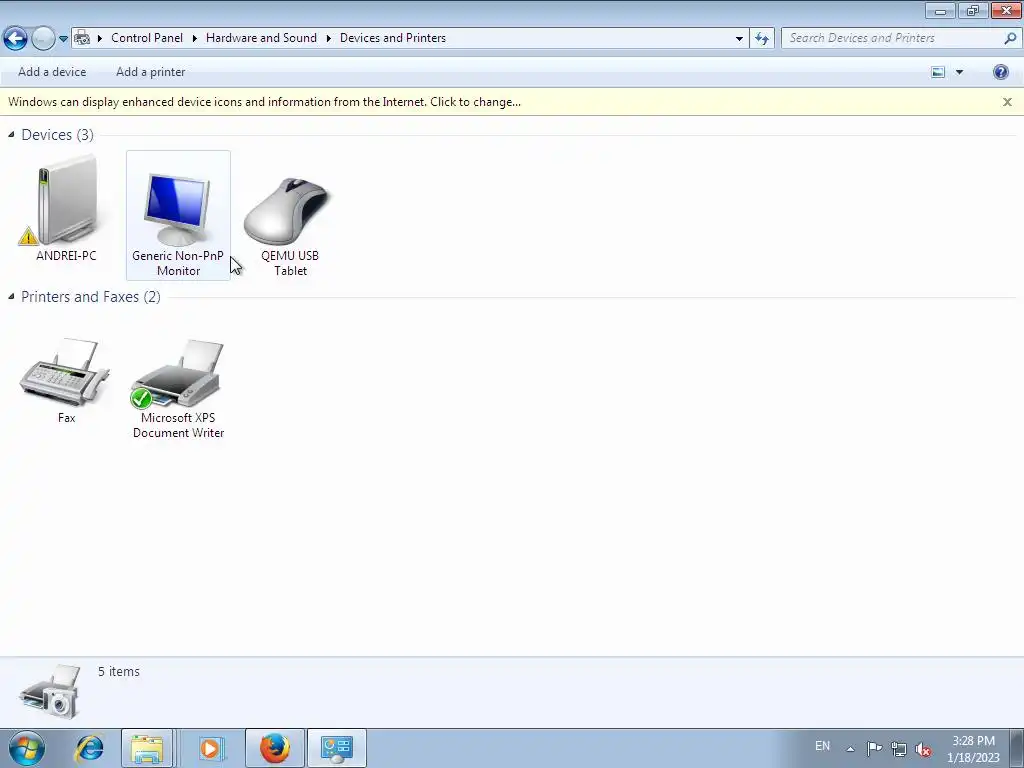The width and height of the screenshot is (1024, 768).
Task: Click the network tray icon
Action: pos(899,748)
